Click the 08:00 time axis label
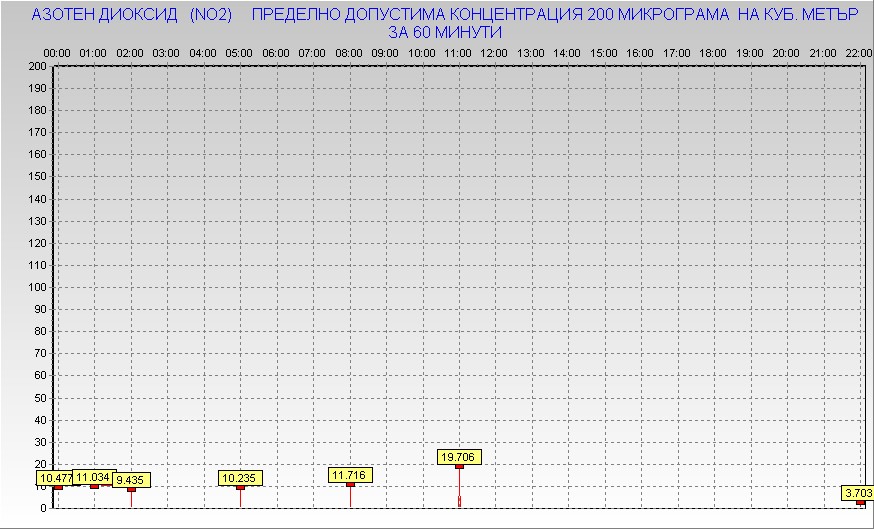 [349, 52]
